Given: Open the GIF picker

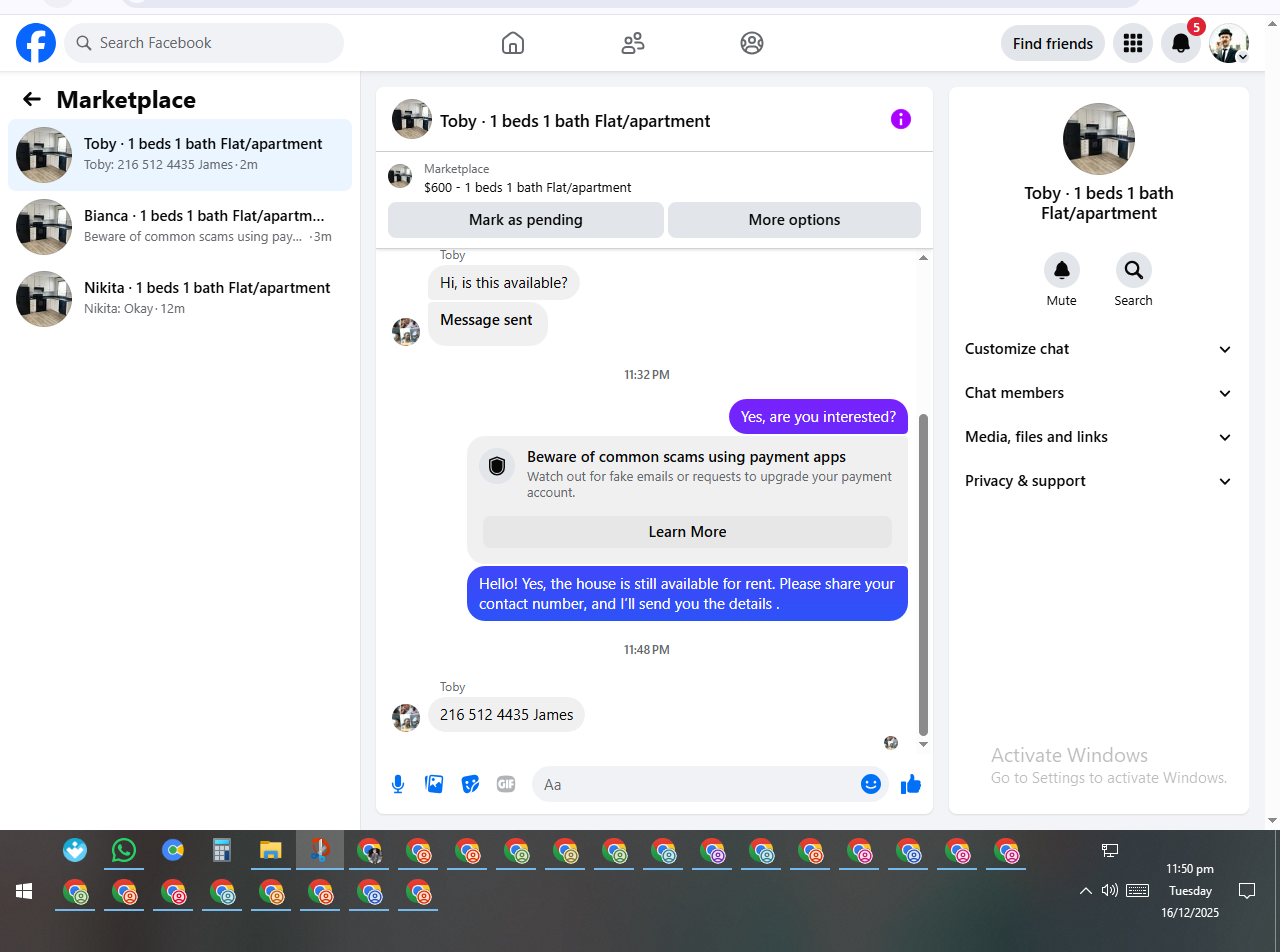Looking at the screenshot, I should click(x=506, y=784).
